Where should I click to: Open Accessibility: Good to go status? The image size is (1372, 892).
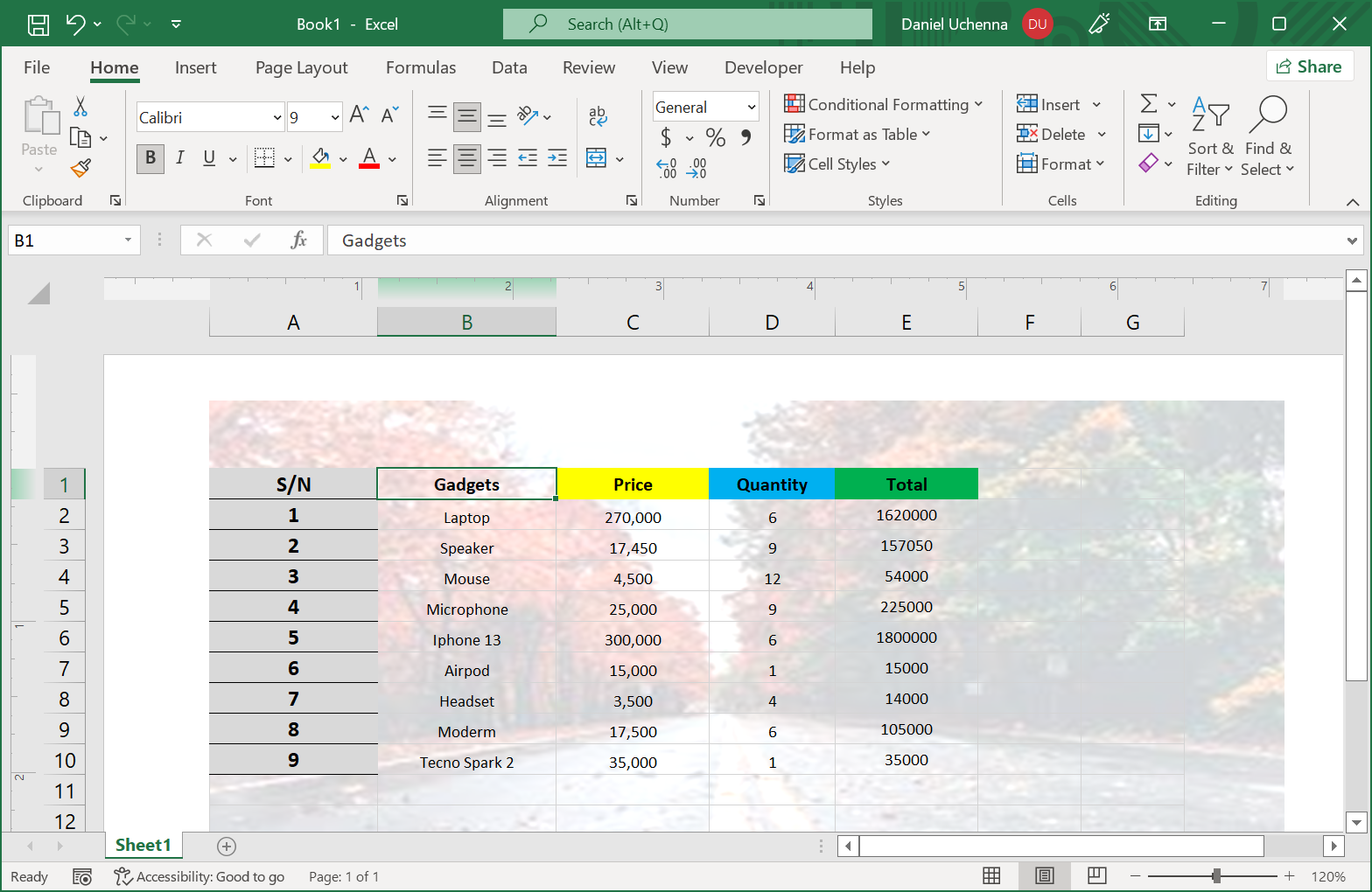click(200, 876)
